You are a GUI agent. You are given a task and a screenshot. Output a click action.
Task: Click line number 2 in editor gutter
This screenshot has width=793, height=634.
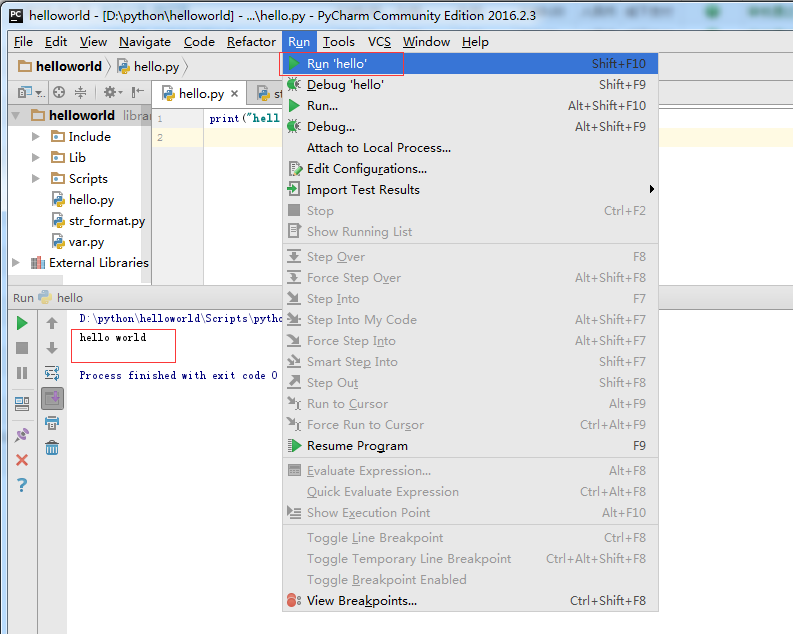[160, 138]
